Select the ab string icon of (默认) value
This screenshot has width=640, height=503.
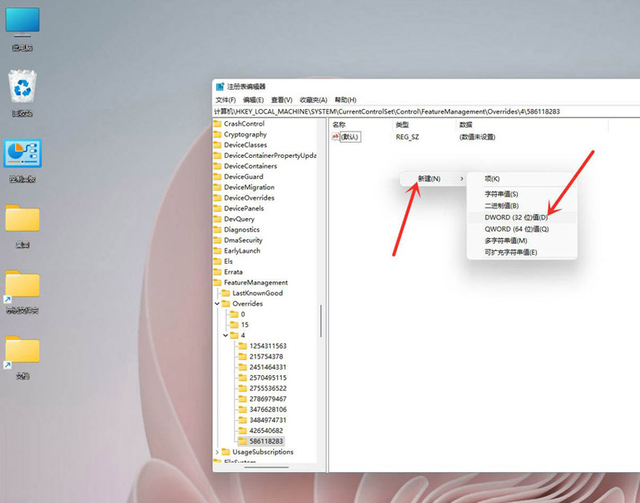[336, 136]
